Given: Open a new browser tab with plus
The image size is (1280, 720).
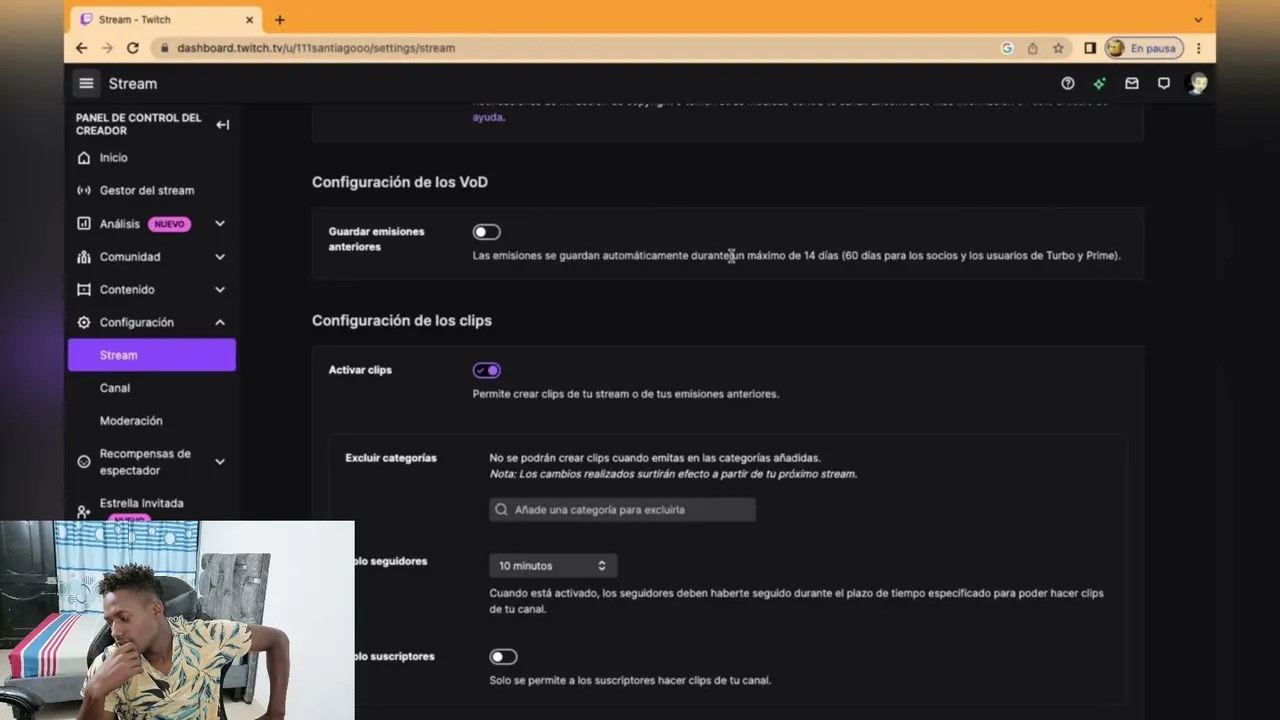Looking at the screenshot, I should click(280, 20).
